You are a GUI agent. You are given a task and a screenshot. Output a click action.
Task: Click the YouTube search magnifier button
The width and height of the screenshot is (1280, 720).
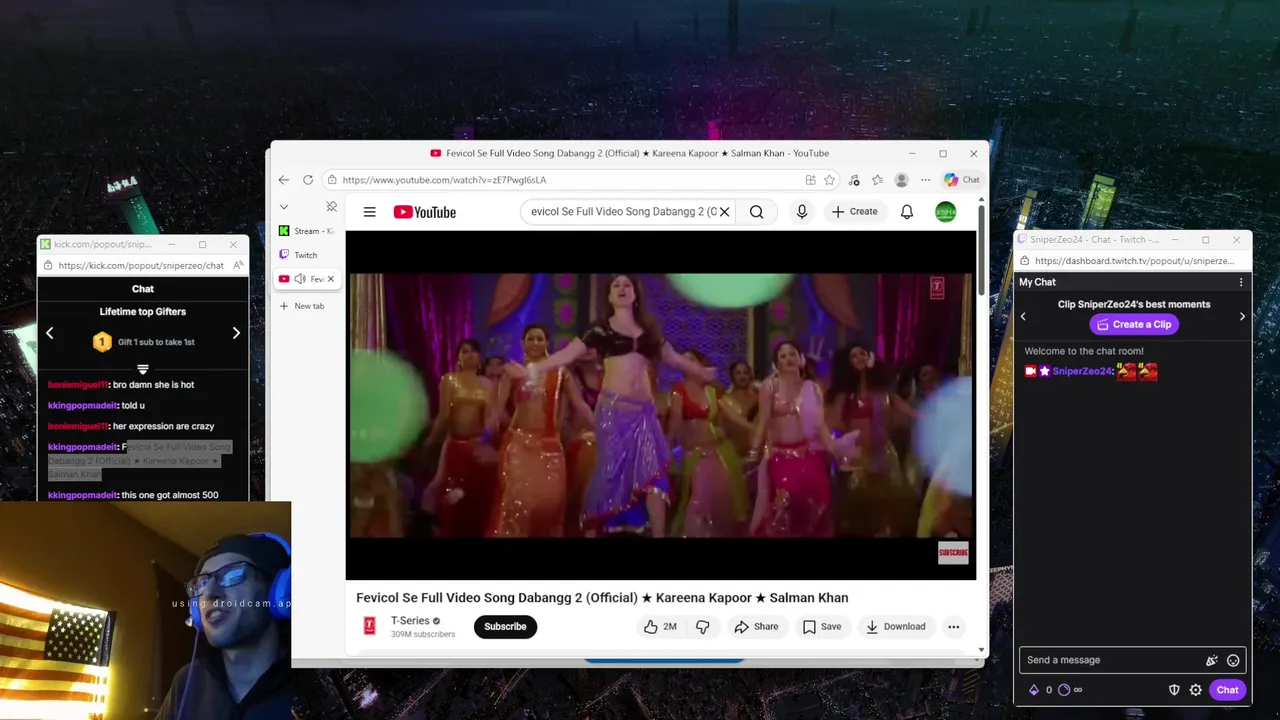click(x=756, y=212)
